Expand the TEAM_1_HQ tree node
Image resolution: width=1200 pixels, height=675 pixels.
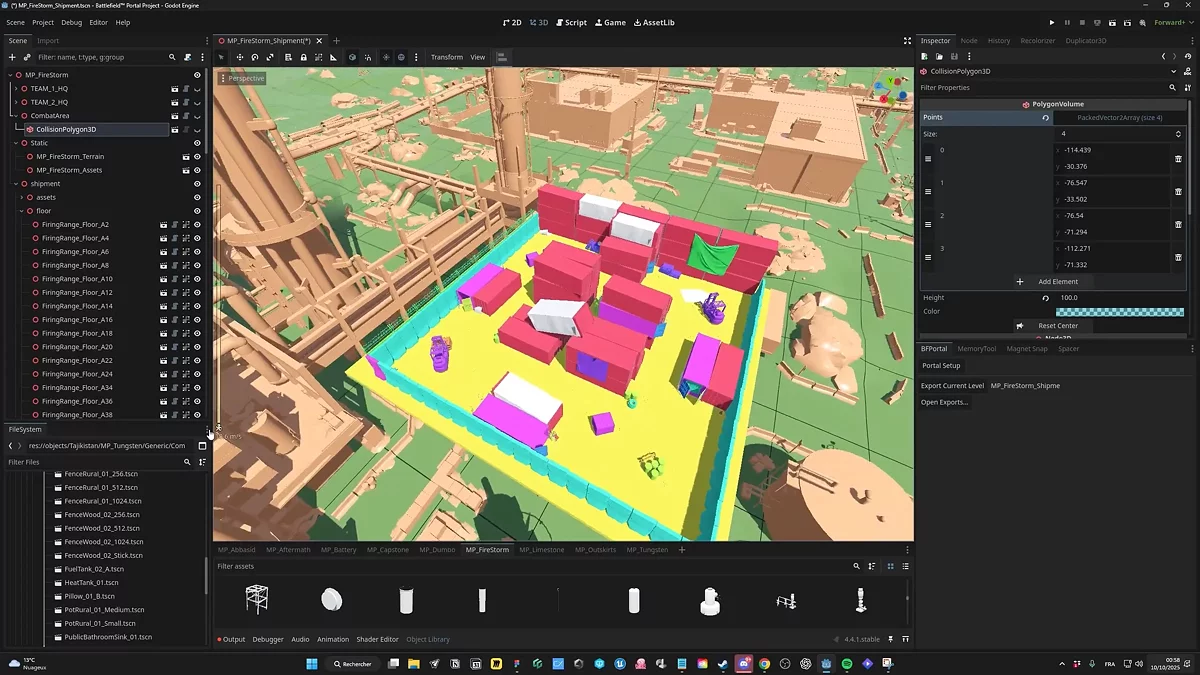pyautogui.click(x=17, y=89)
